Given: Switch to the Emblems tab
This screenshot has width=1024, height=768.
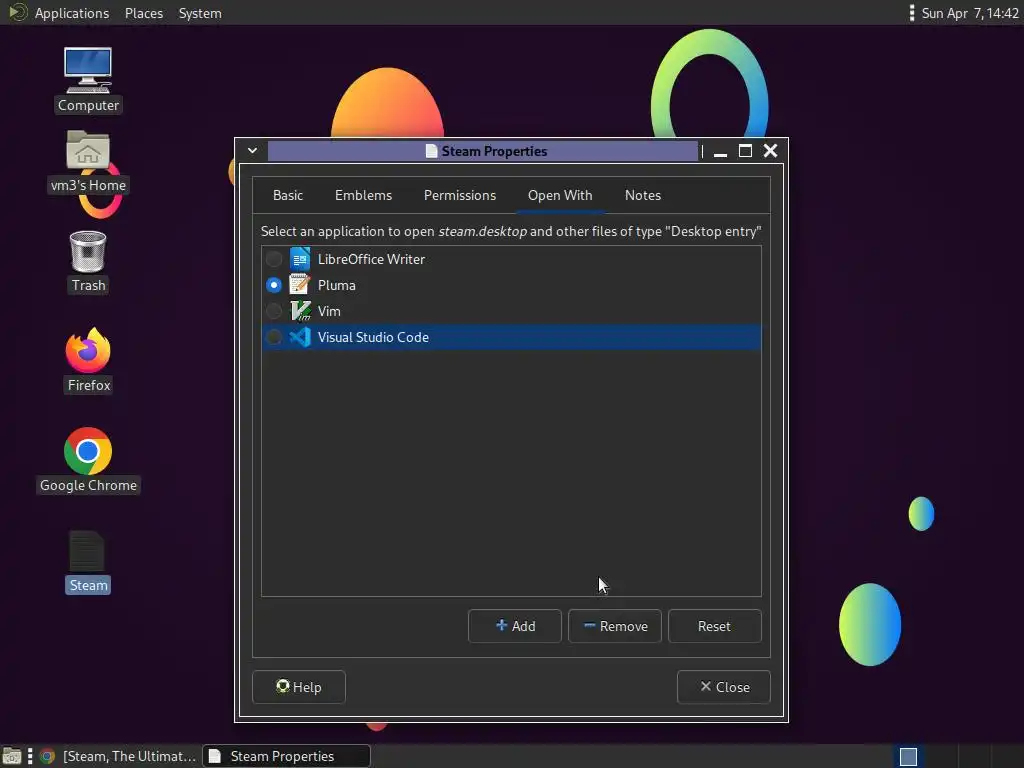Looking at the screenshot, I should [363, 195].
